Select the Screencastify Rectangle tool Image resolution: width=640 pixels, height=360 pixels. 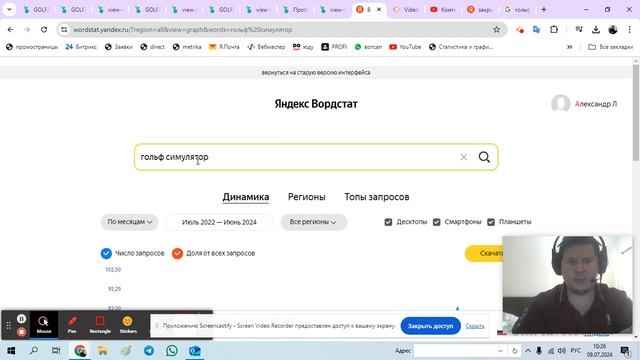(100, 325)
